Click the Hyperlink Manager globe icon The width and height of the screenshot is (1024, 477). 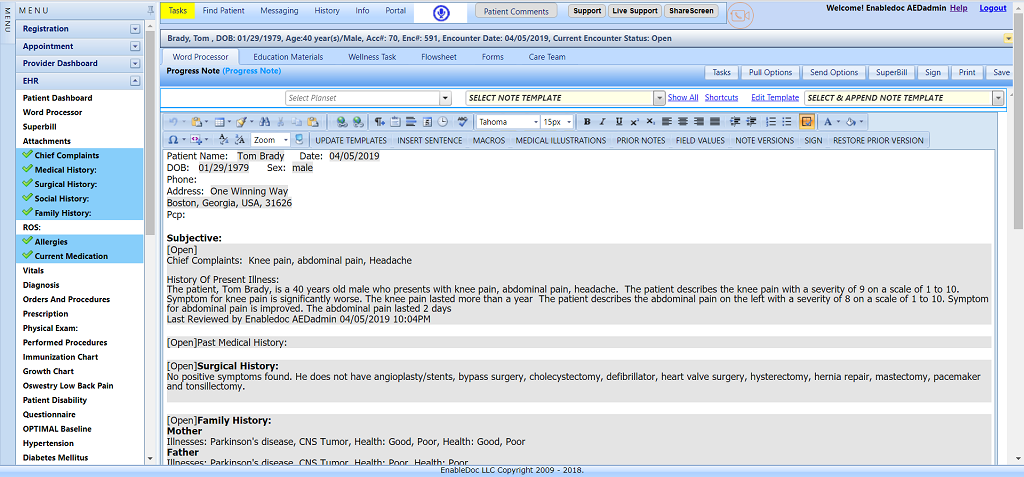point(342,122)
